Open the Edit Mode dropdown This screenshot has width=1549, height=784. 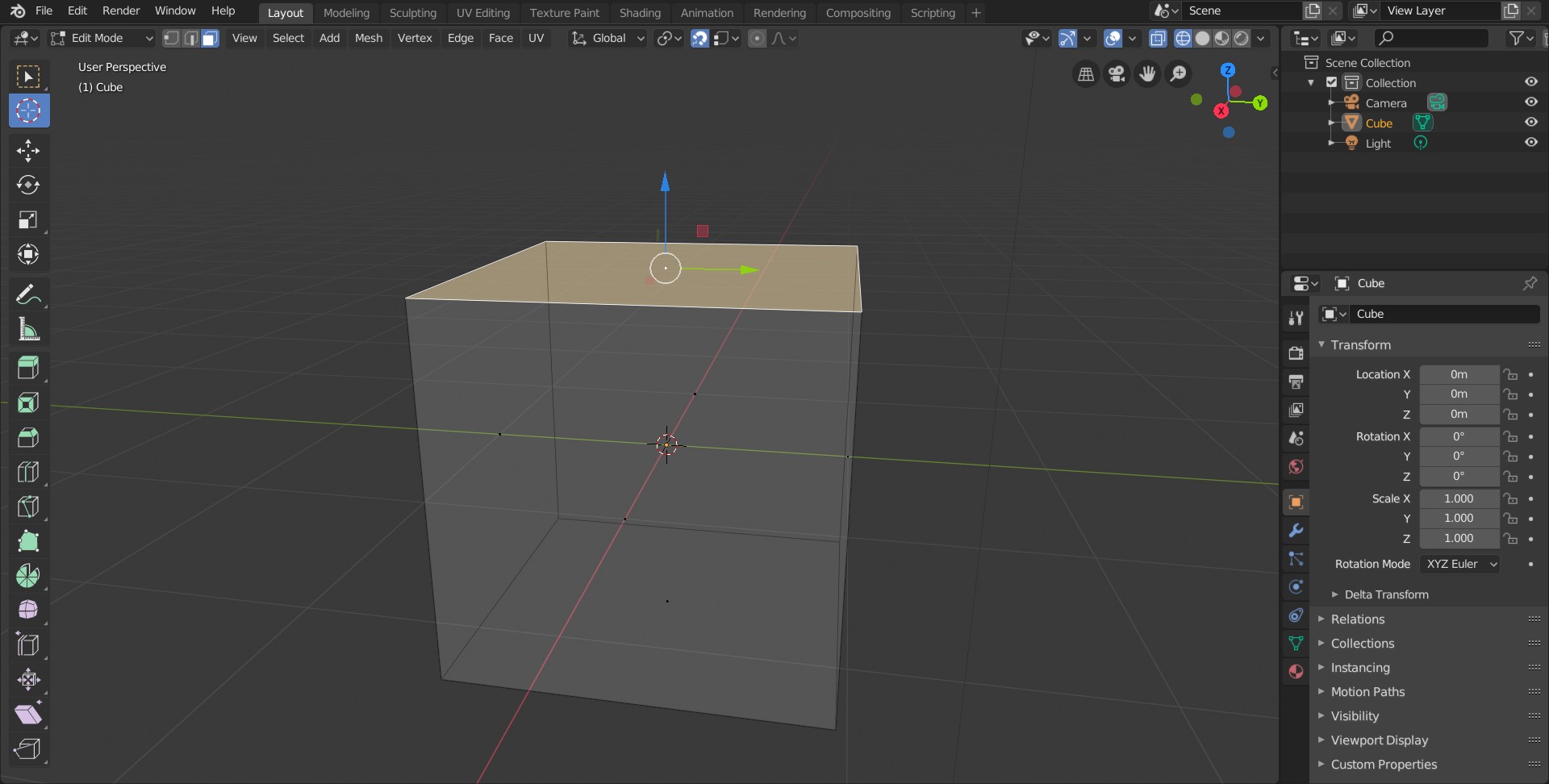tap(102, 38)
